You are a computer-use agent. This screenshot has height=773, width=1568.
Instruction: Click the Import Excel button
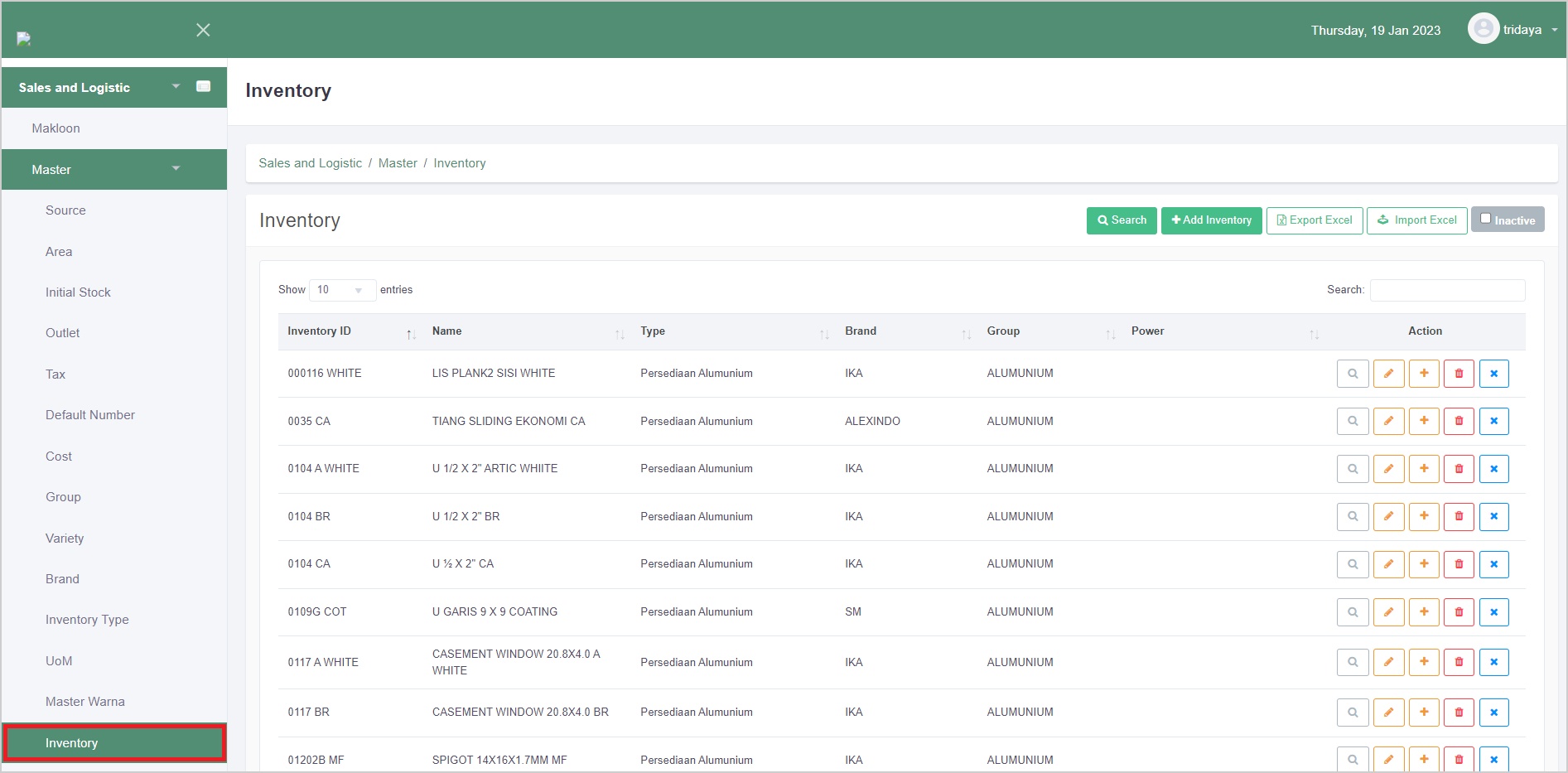coord(1416,220)
